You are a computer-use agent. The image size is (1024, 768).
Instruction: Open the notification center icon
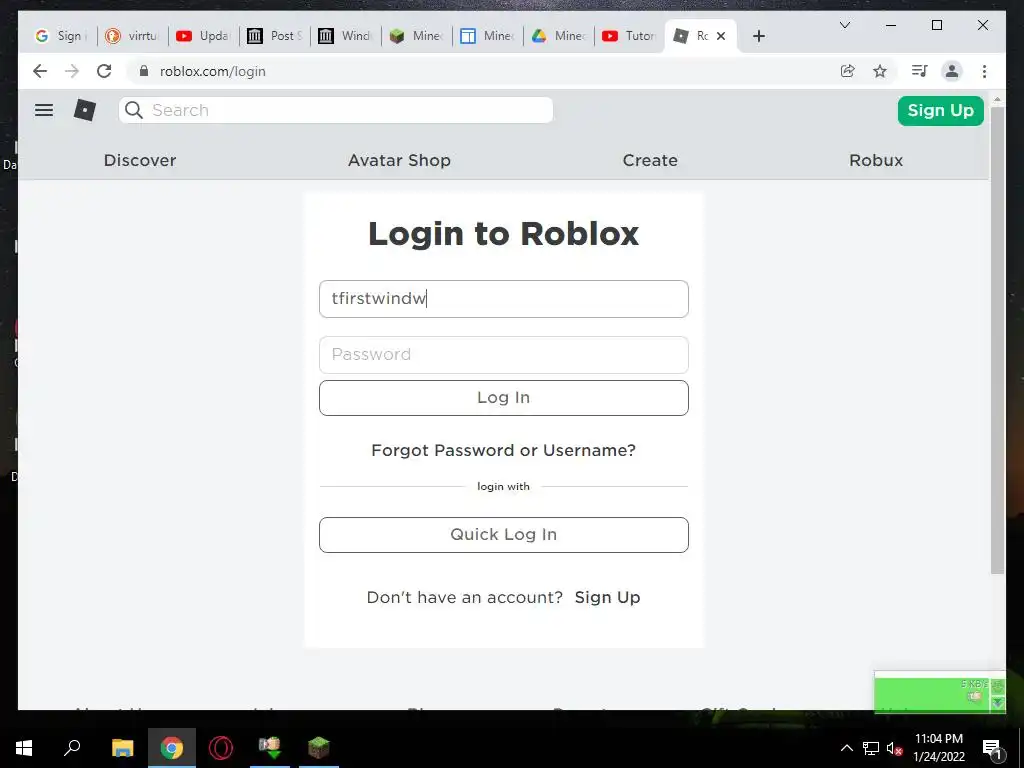pyautogui.click(x=993, y=748)
